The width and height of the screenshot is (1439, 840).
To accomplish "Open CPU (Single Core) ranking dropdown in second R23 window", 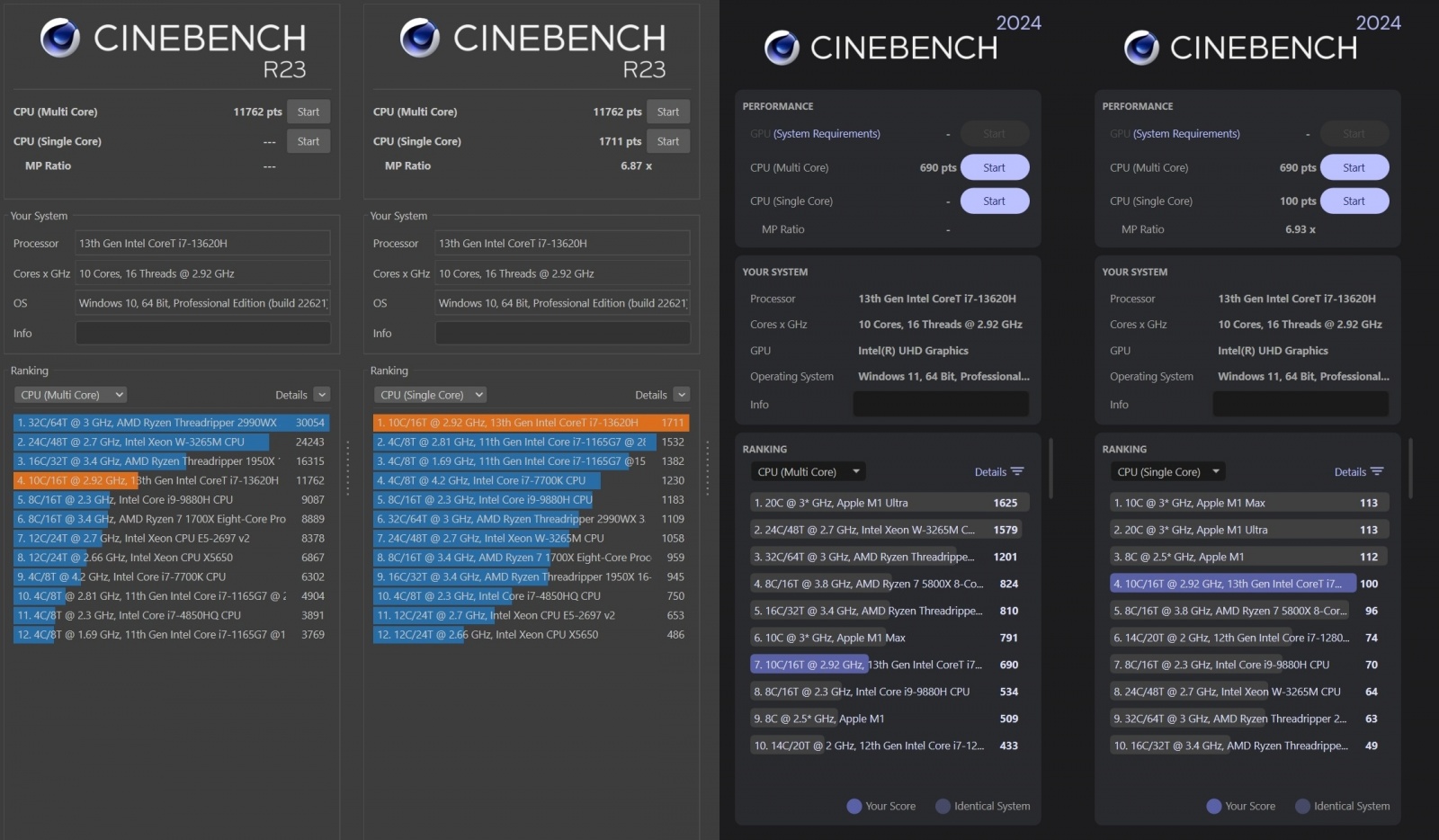I will click(430, 395).
